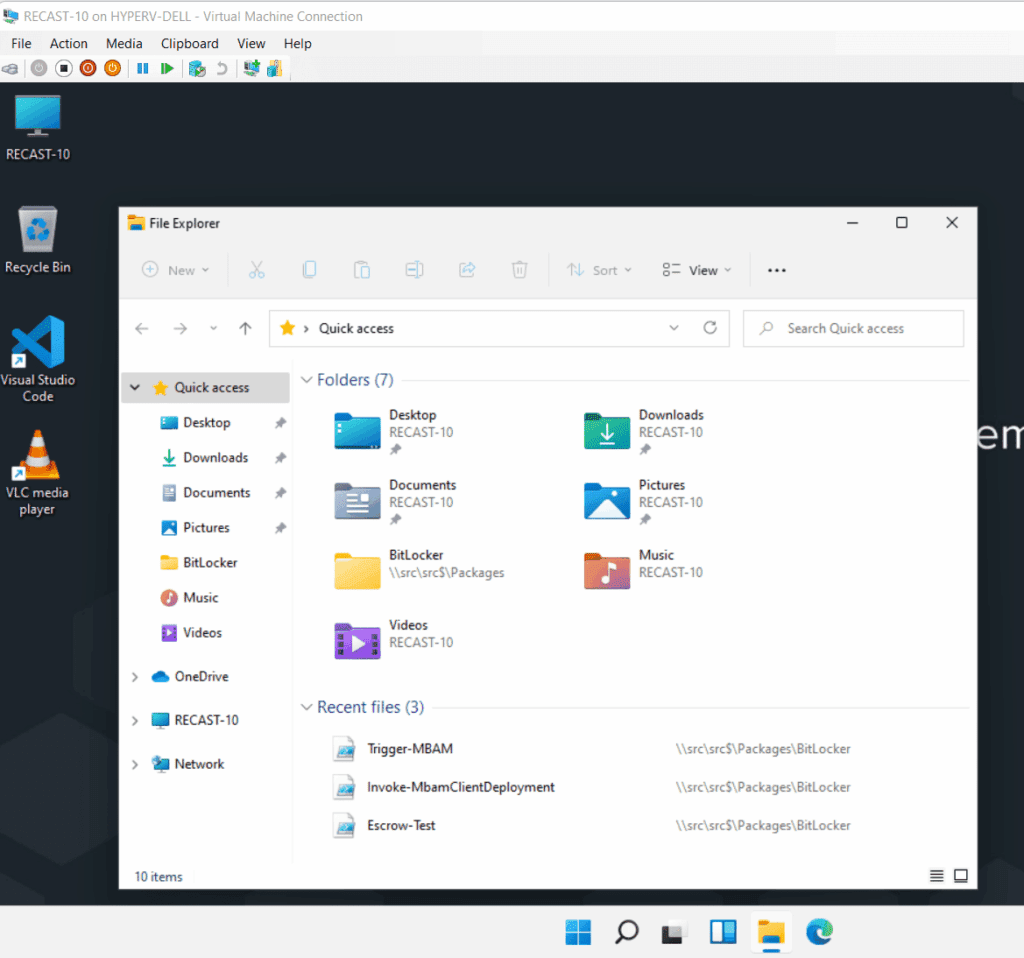
Task: Open the View dropdown
Action: coord(697,269)
